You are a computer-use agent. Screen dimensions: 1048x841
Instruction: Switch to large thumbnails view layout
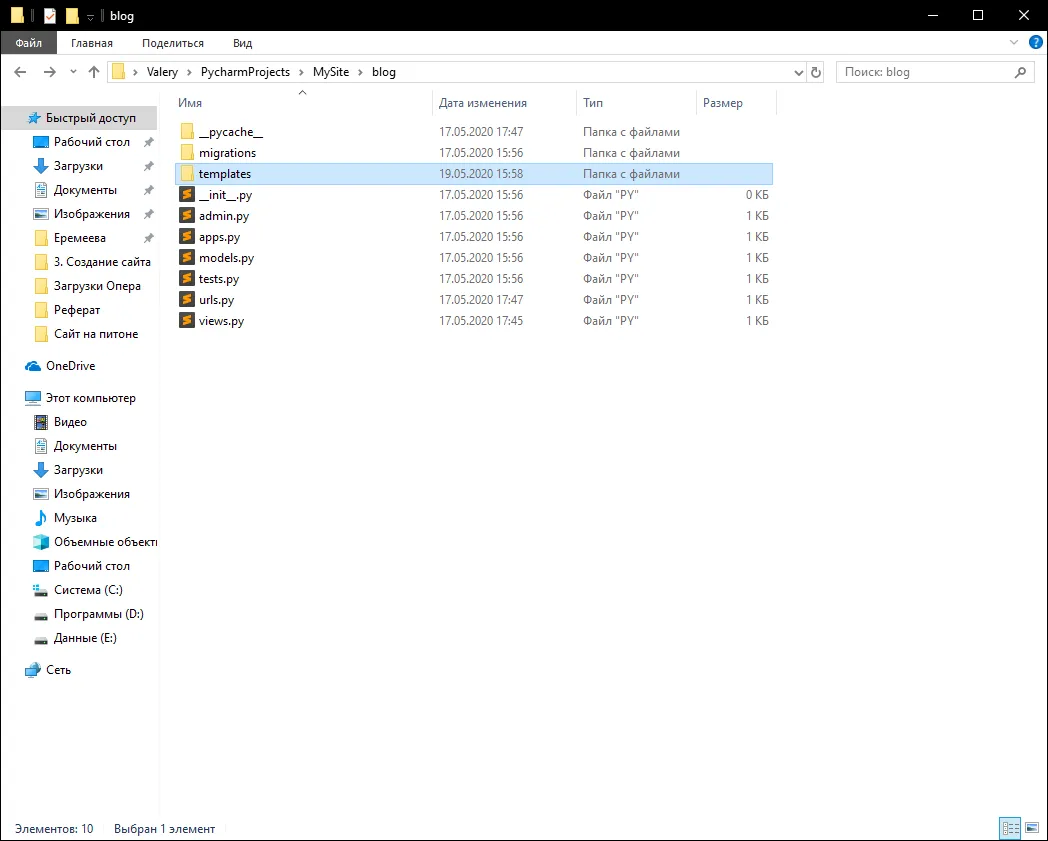[1032, 828]
